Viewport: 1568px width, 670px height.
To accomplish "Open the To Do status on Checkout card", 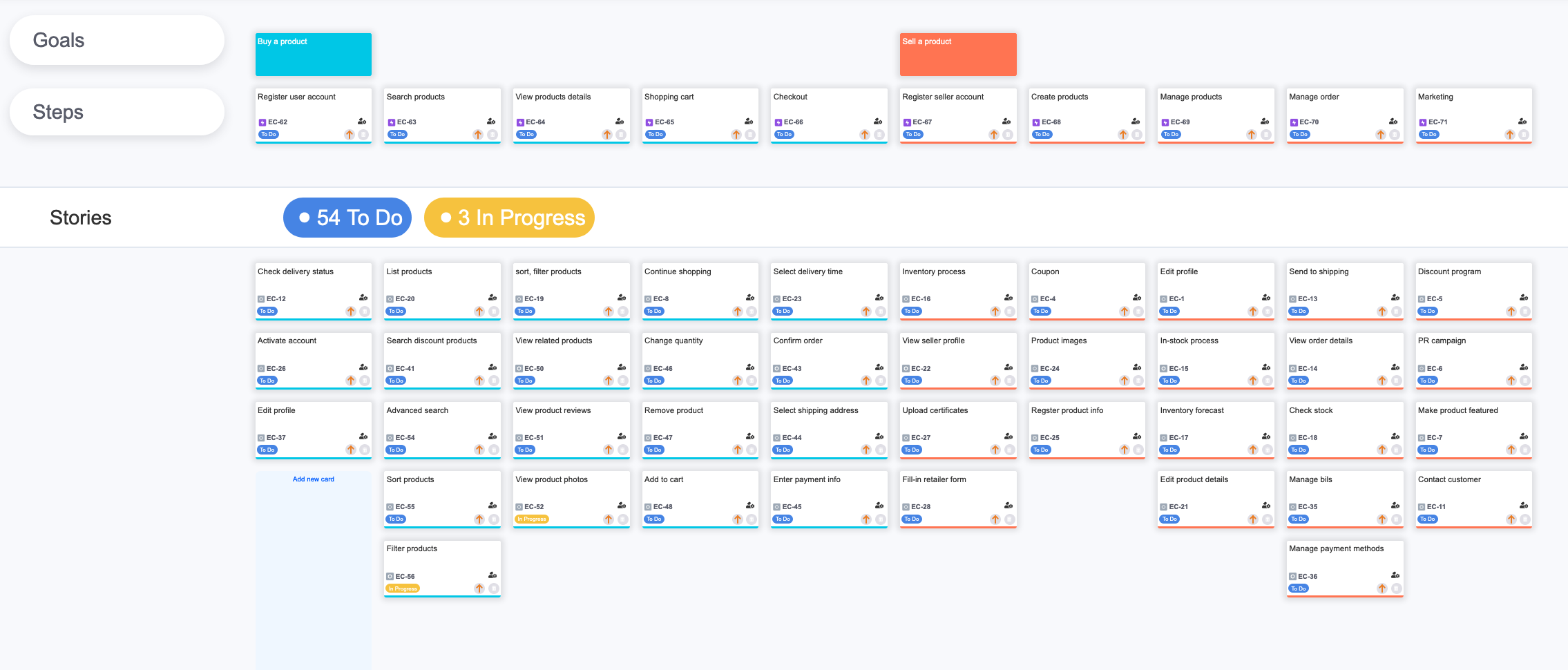I will [x=784, y=135].
